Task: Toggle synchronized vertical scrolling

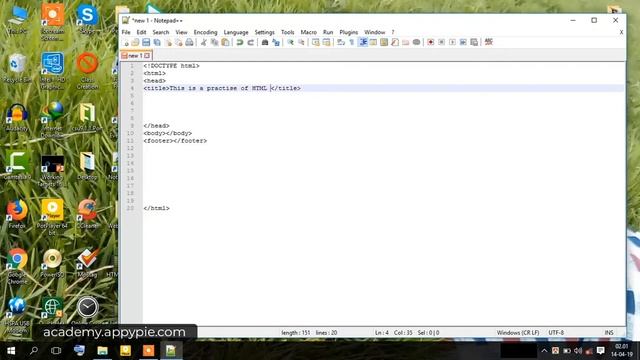Action: 316,42
